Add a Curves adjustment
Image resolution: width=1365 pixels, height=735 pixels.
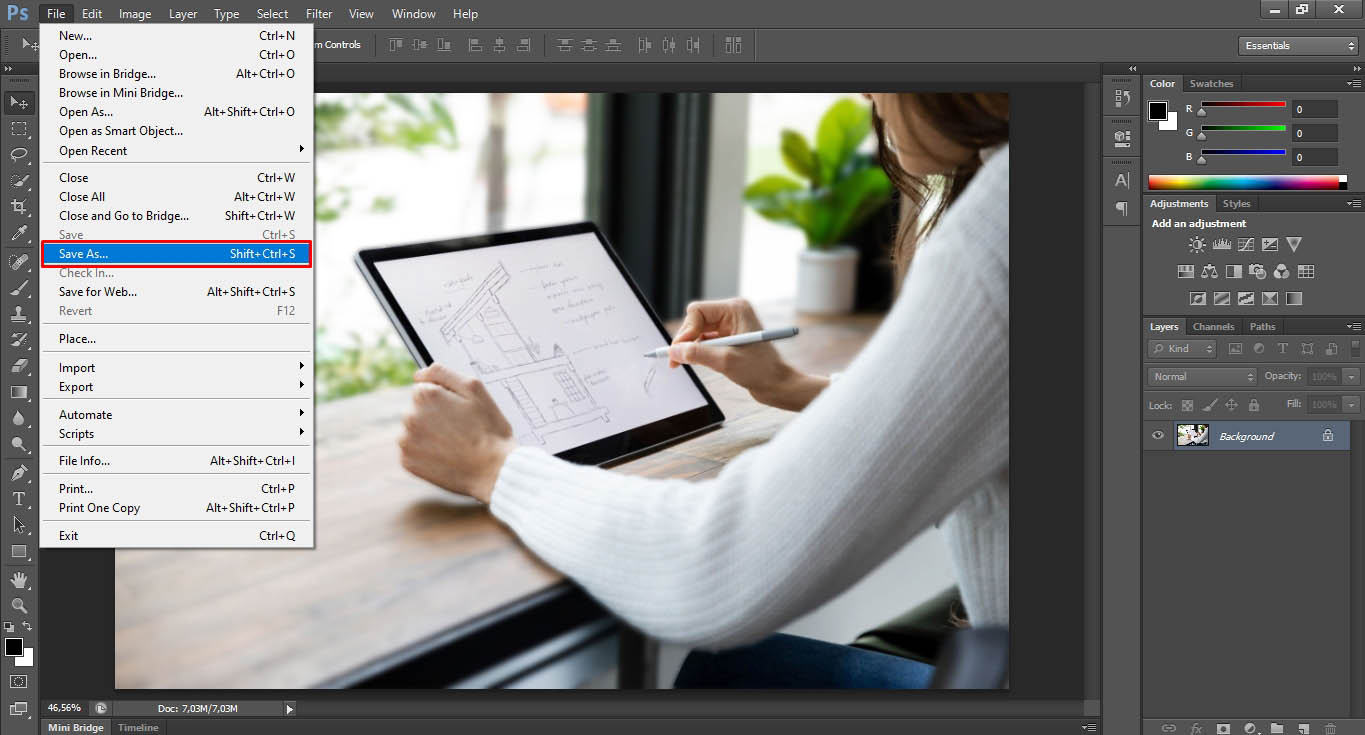tap(1245, 244)
